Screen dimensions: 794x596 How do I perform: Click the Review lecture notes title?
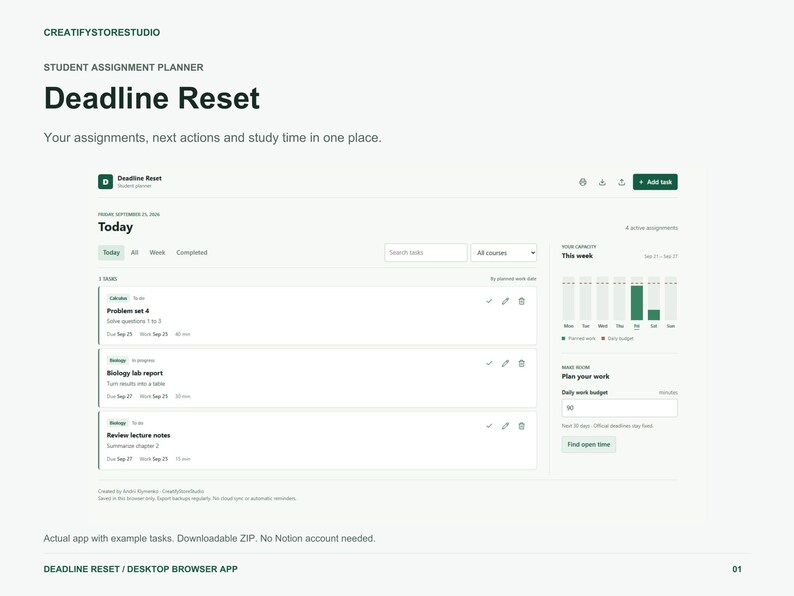[138, 435]
